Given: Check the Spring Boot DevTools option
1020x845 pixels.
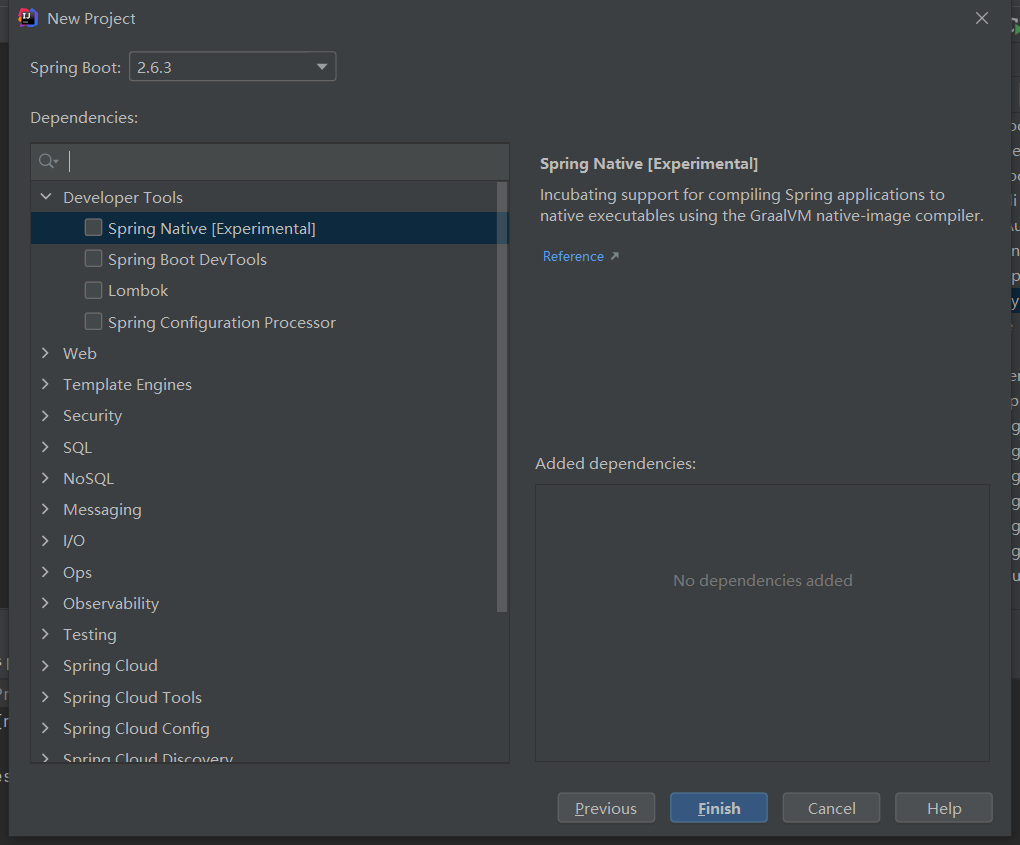Looking at the screenshot, I should pyautogui.click(x=94, y=259).
